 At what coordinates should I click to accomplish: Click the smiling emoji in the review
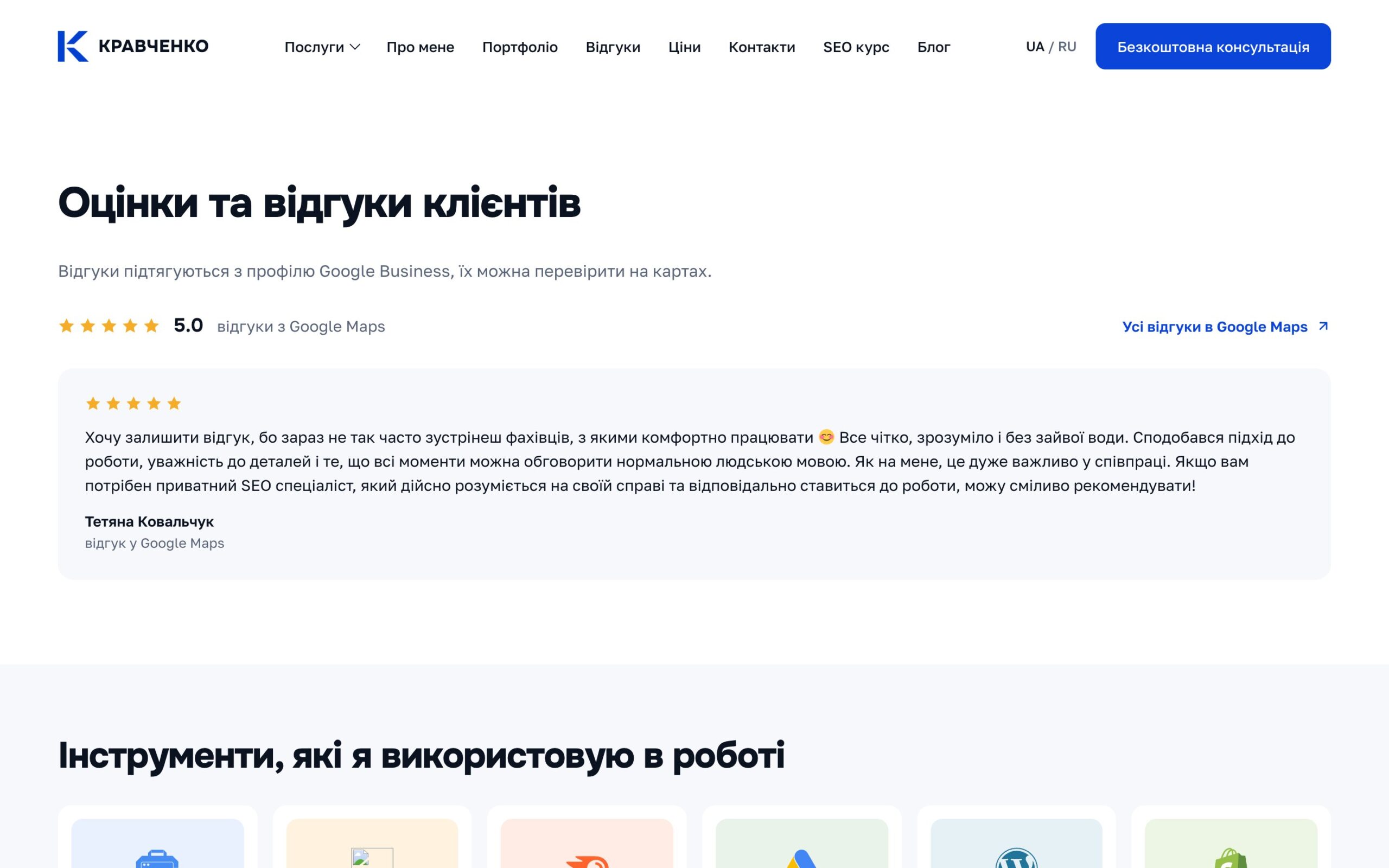pyautogui.click(x=826, y=437)
